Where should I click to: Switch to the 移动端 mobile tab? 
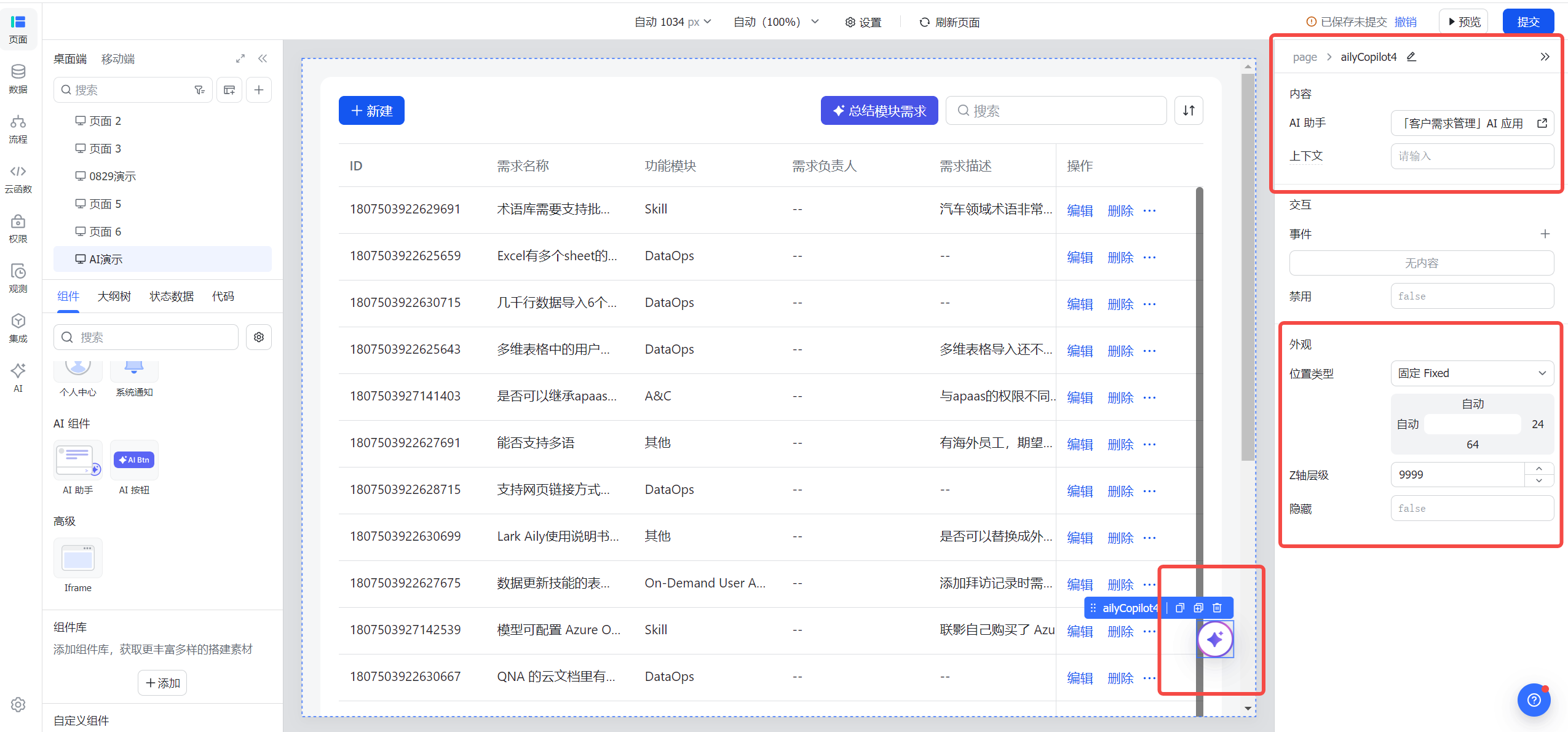118,59
